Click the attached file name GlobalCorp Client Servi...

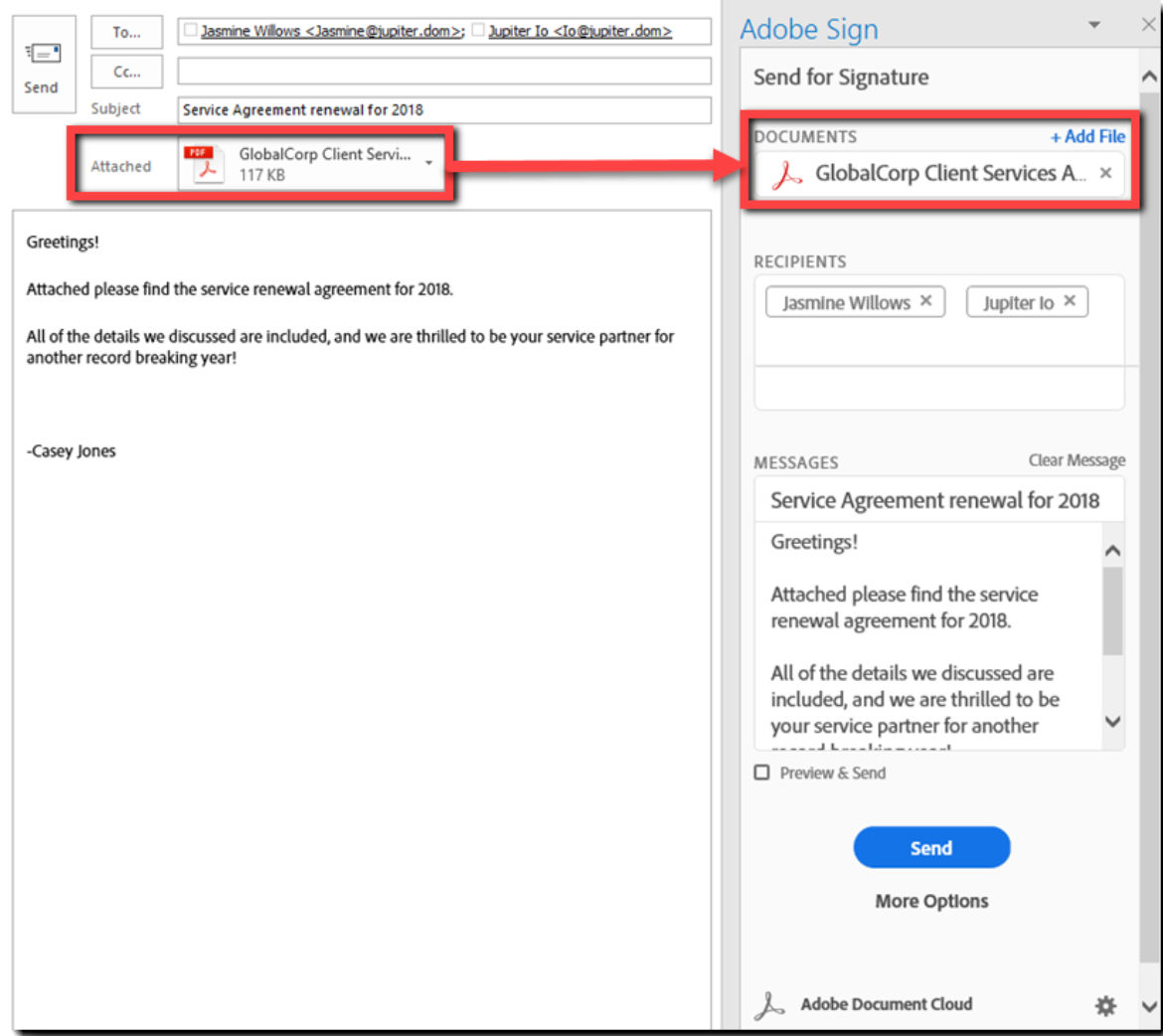tap(324, 154)
